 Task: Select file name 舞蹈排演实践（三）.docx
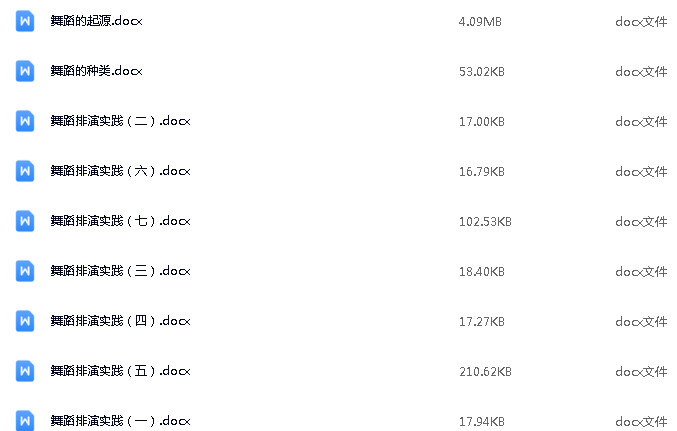(120, 271)
